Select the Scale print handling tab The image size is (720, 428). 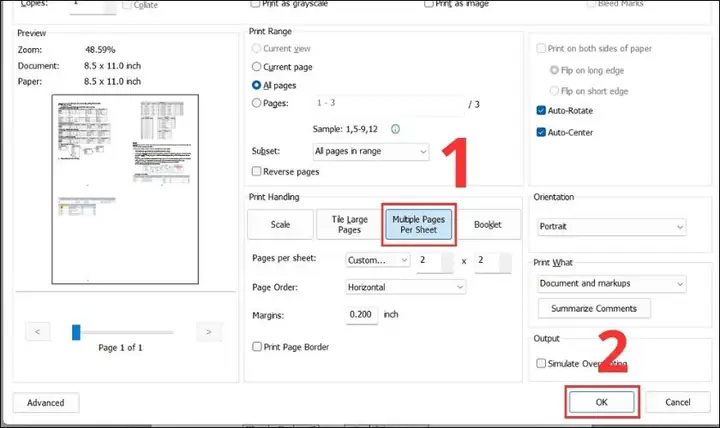point(280,225)
